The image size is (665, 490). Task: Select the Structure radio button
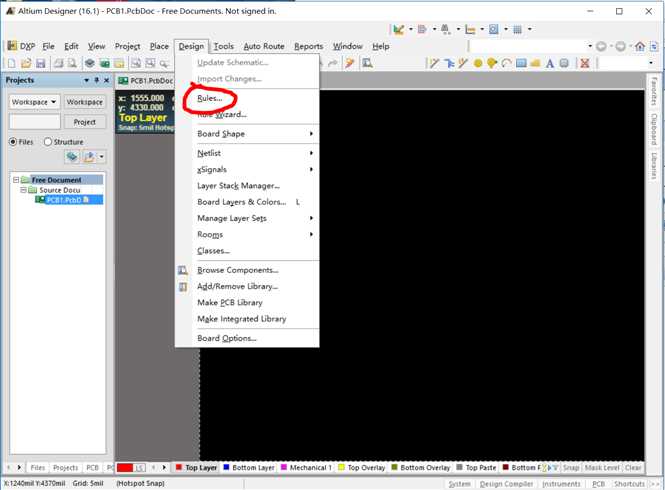point(64,142)
